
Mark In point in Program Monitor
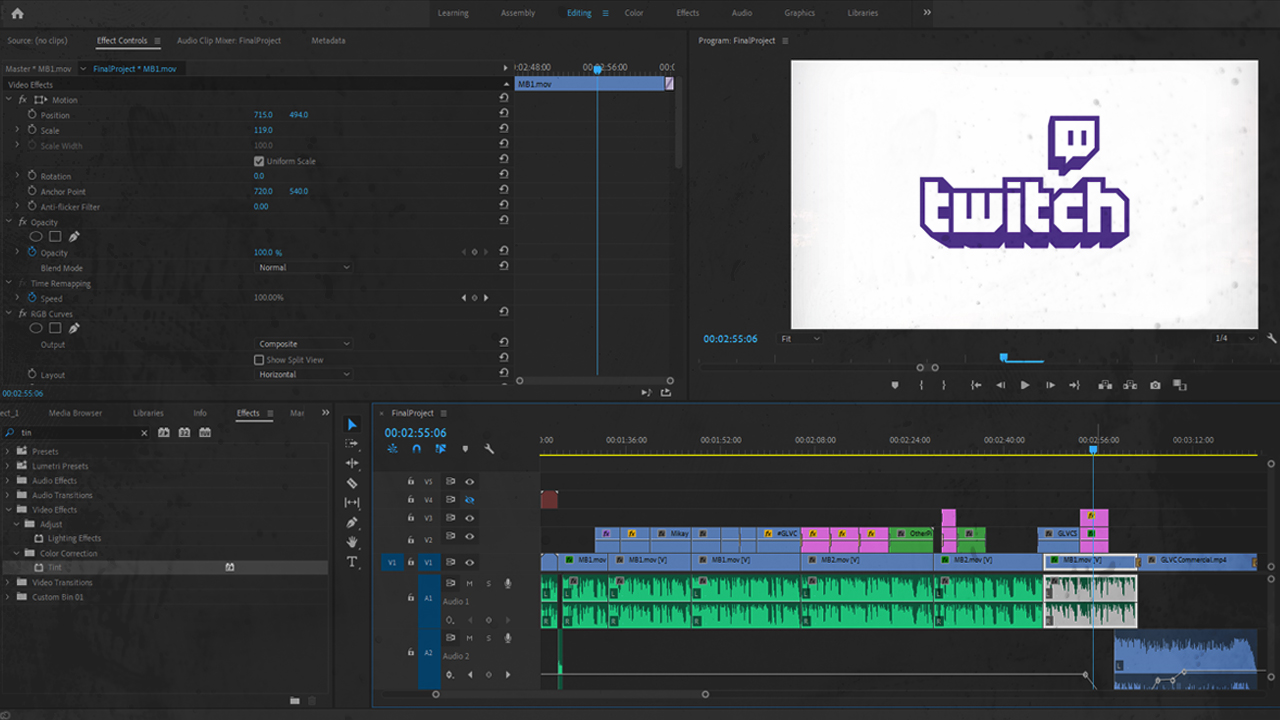921,385
